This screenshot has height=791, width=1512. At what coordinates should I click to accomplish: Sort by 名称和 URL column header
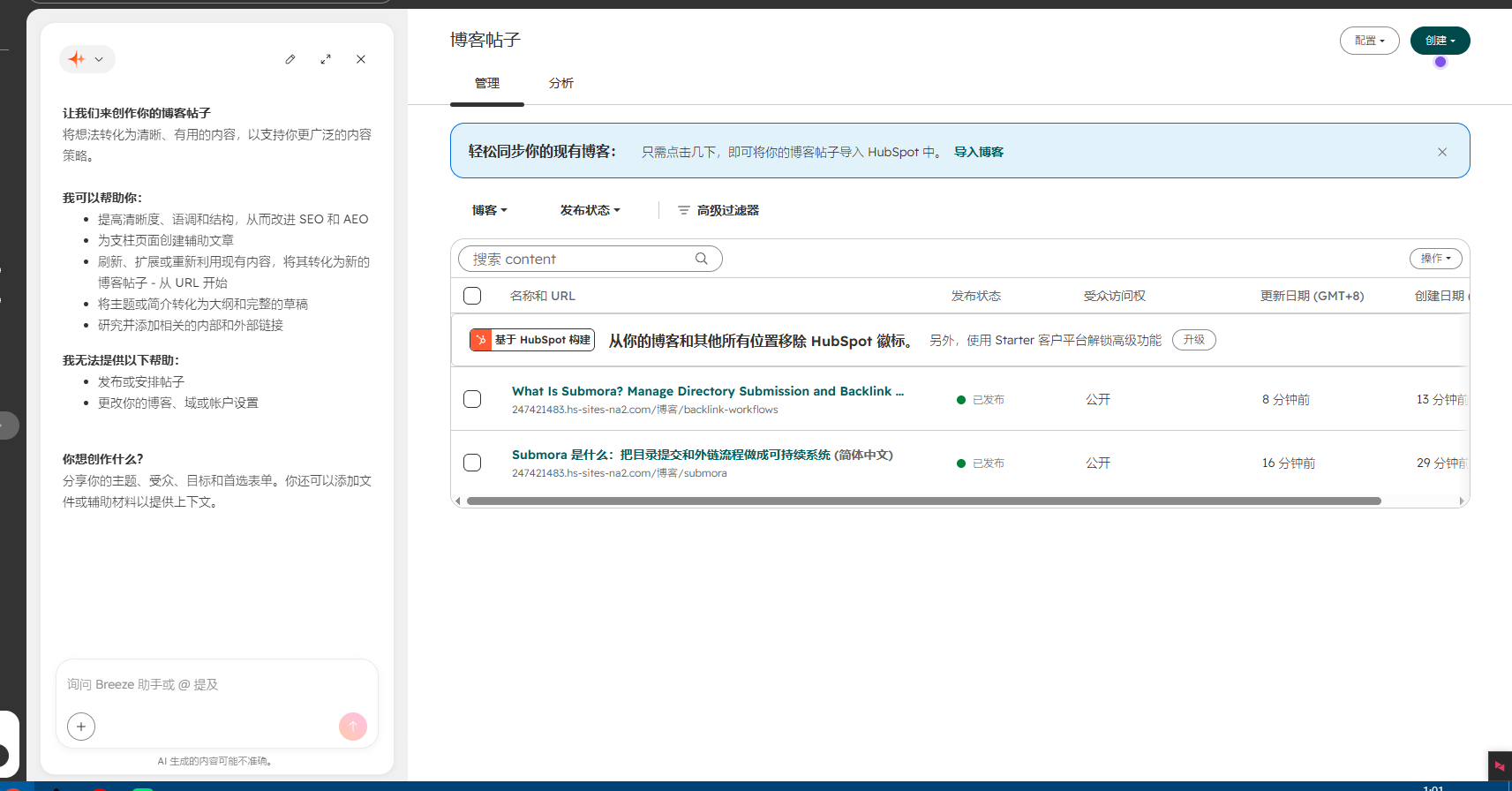[x=543, y=296]
